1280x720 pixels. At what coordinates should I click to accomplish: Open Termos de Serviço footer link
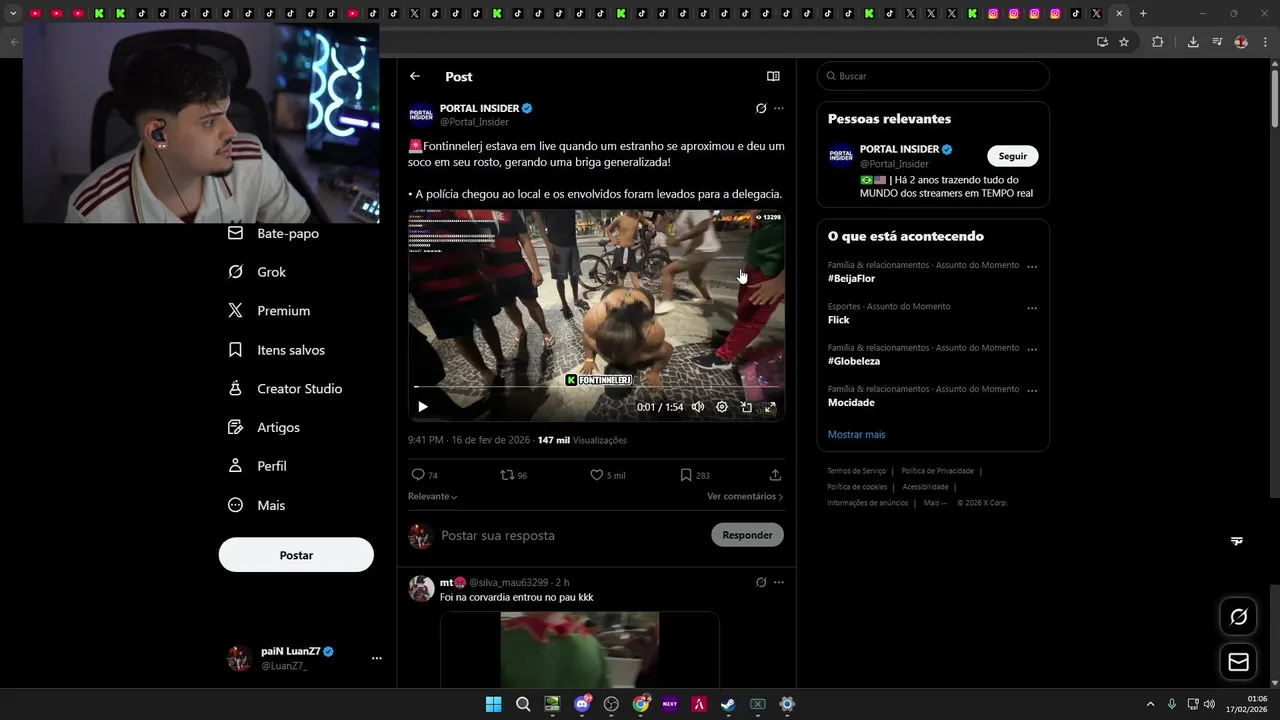[x=856, y=471]
